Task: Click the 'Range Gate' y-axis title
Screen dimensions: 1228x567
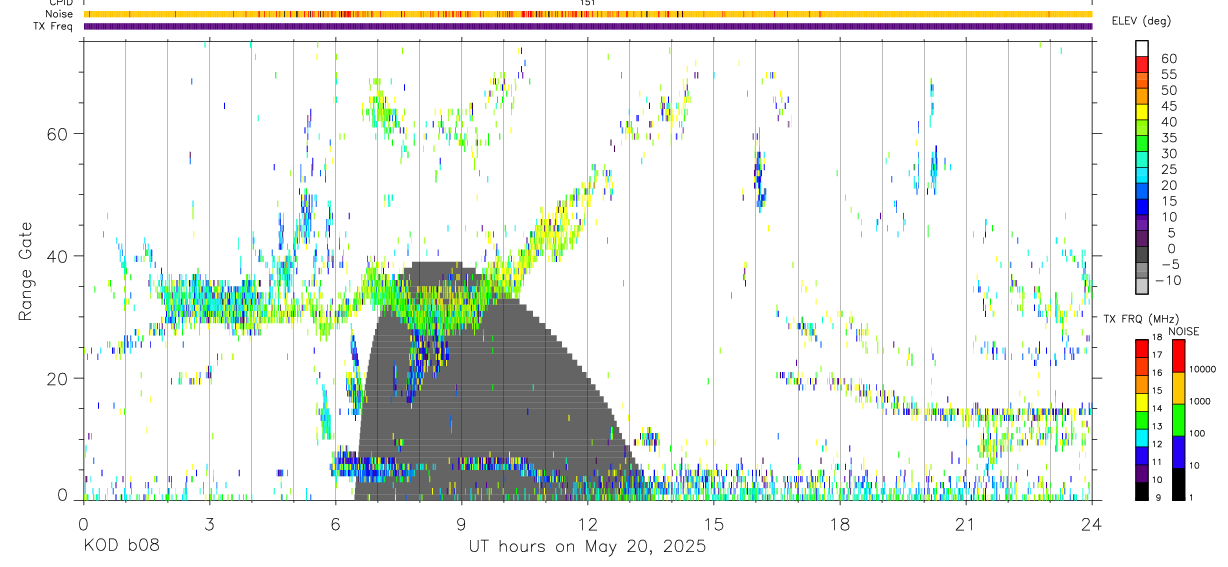Action: (x=27, y=271)
